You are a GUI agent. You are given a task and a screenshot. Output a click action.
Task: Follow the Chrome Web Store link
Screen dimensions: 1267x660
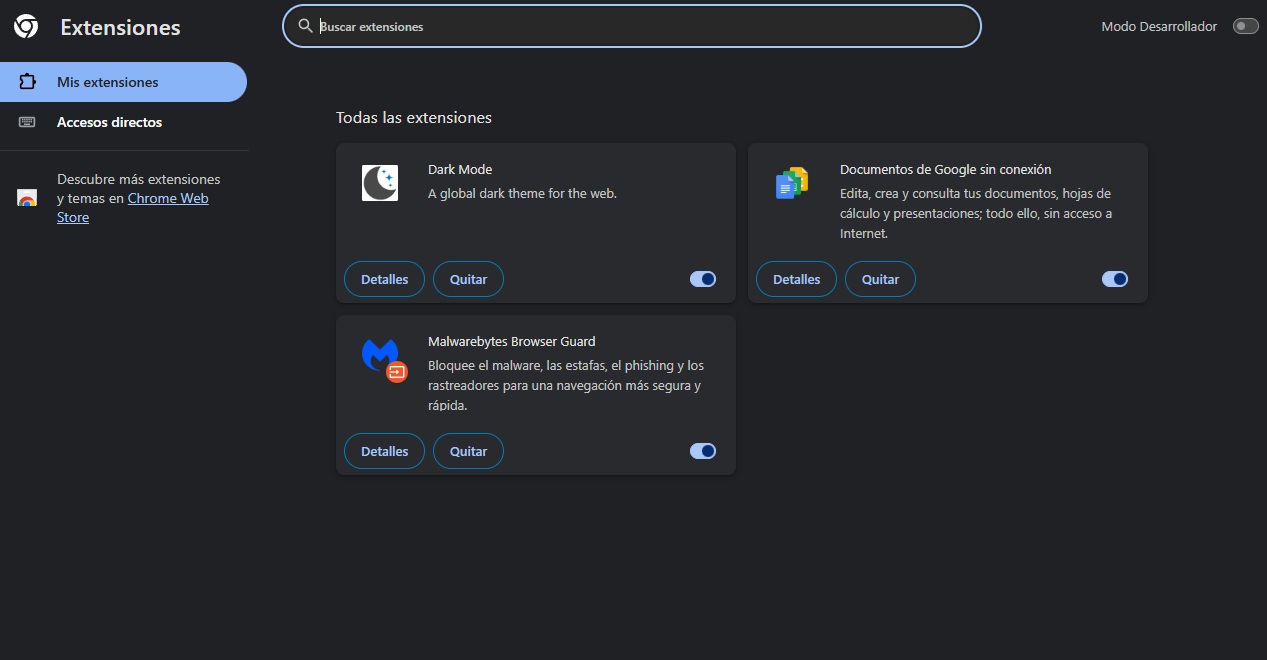167,198
